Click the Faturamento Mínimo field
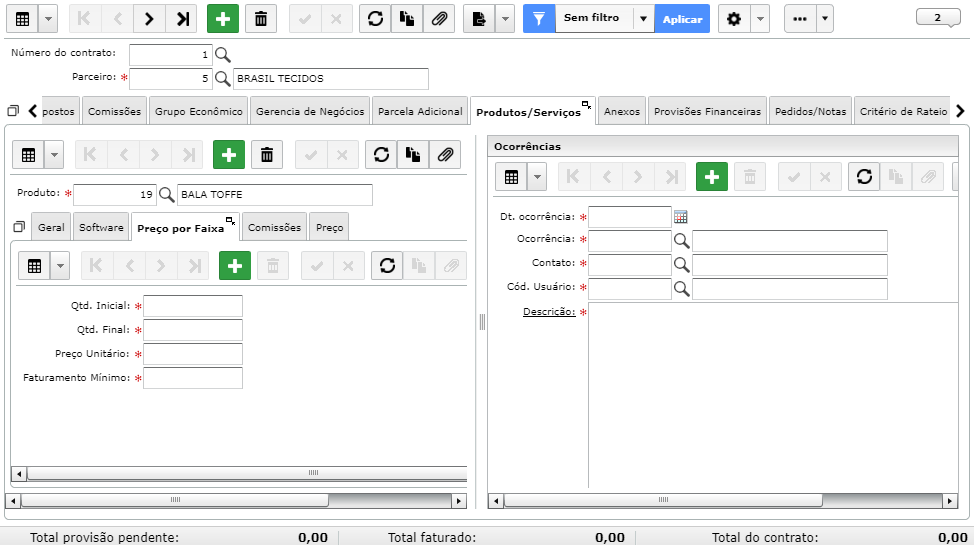 (x=193, y=378)
